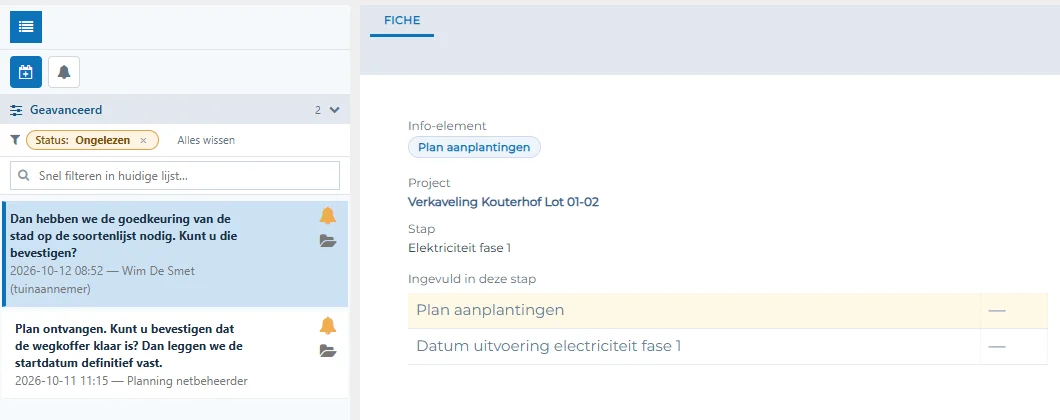Open the message from Planning netbeheerder

pos(175,353)
